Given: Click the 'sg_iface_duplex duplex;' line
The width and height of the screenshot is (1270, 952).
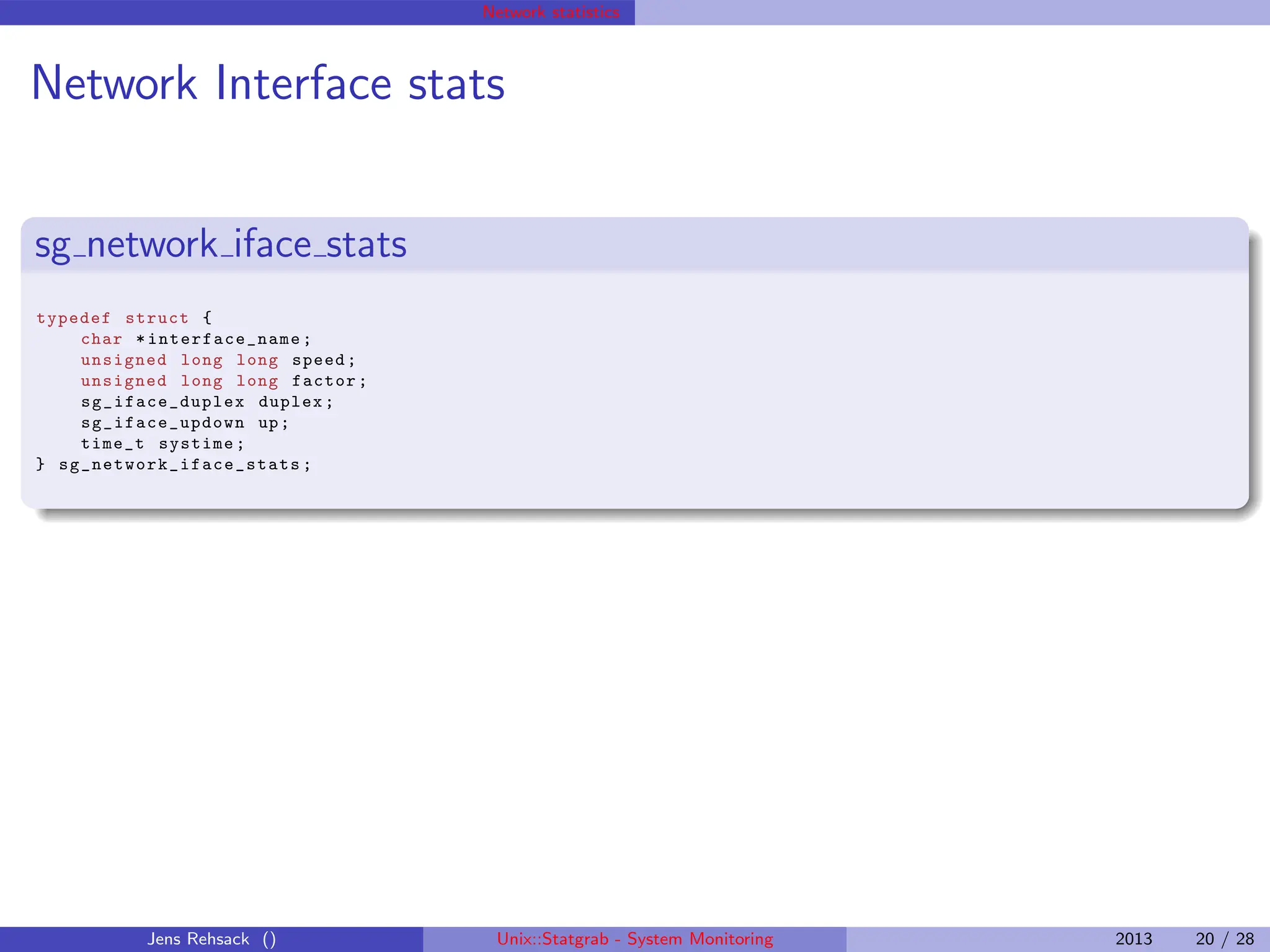Looking at the screenshot, I should point(207,402).
